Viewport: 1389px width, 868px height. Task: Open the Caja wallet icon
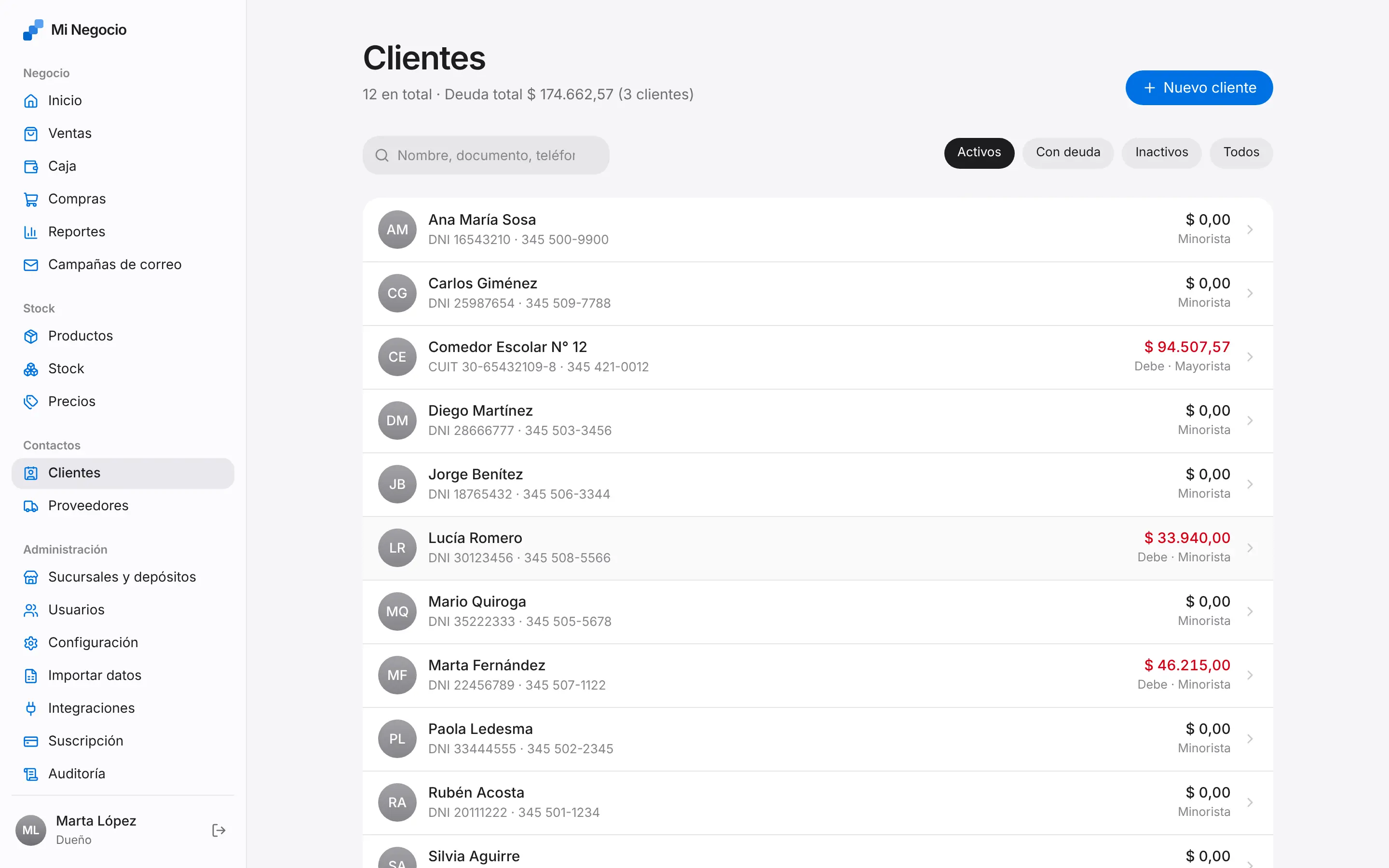pyautogui.click(x=31, y=166)
